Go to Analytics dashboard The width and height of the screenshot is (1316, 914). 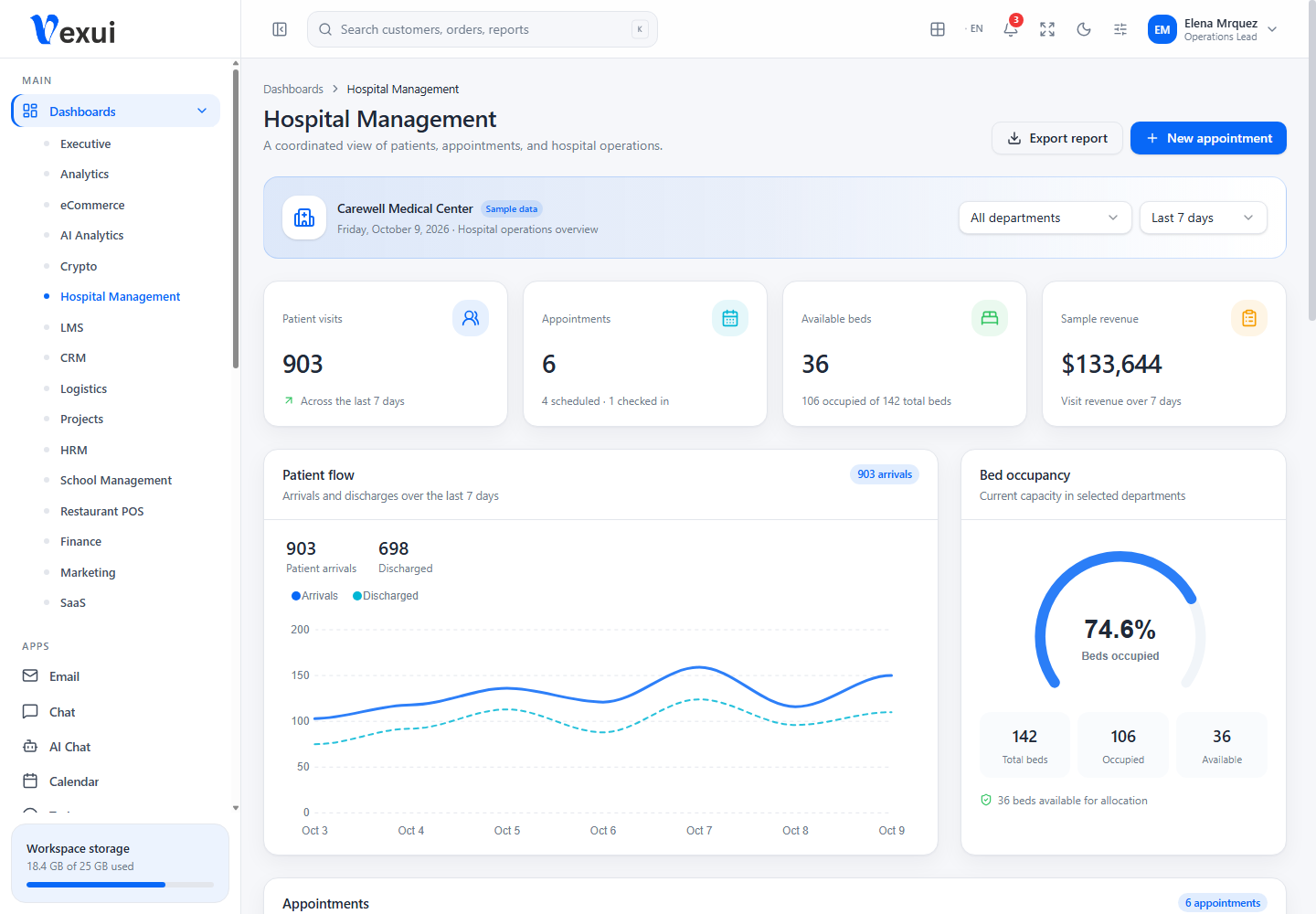85,175
